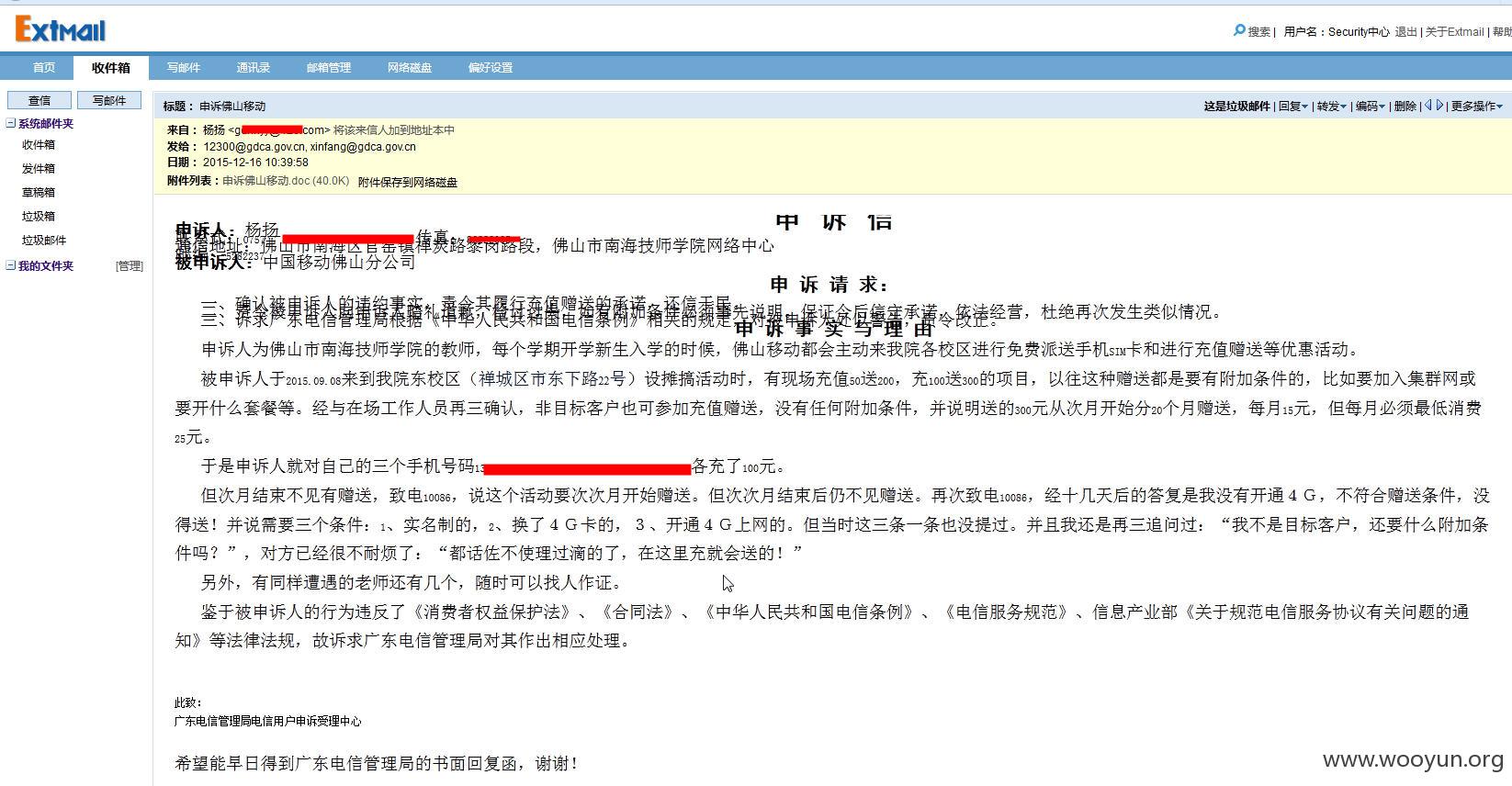Click 删除 to delete the message
The image size is (1512, 786).
coord(1405,107)
